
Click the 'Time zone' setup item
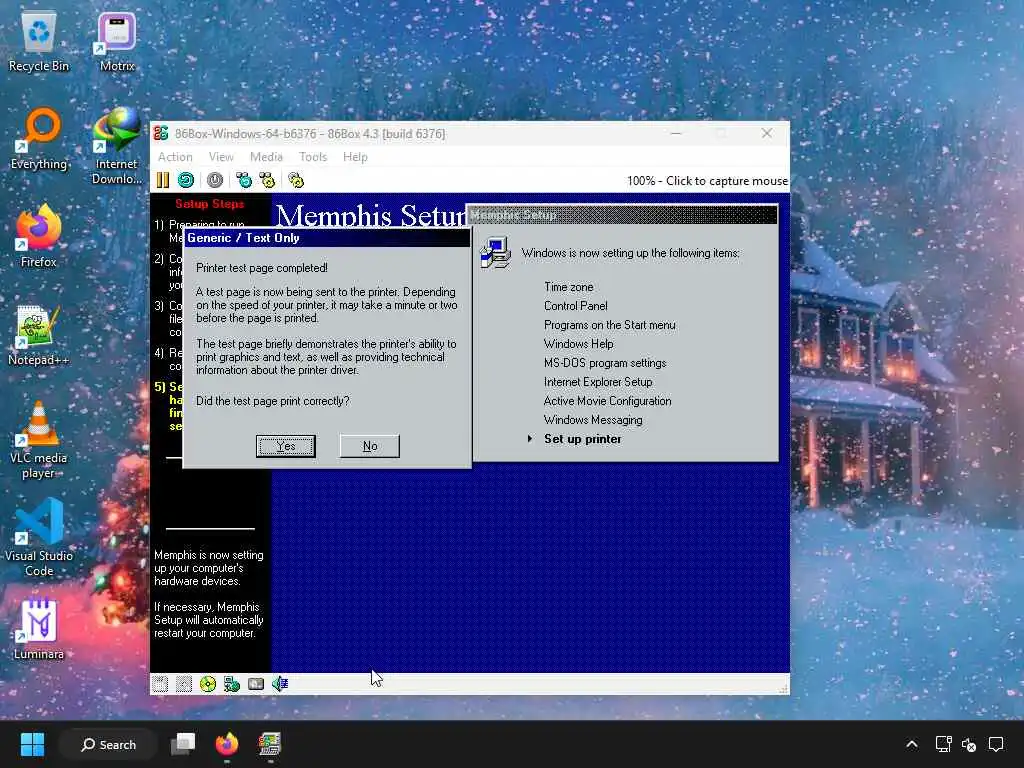569,287
